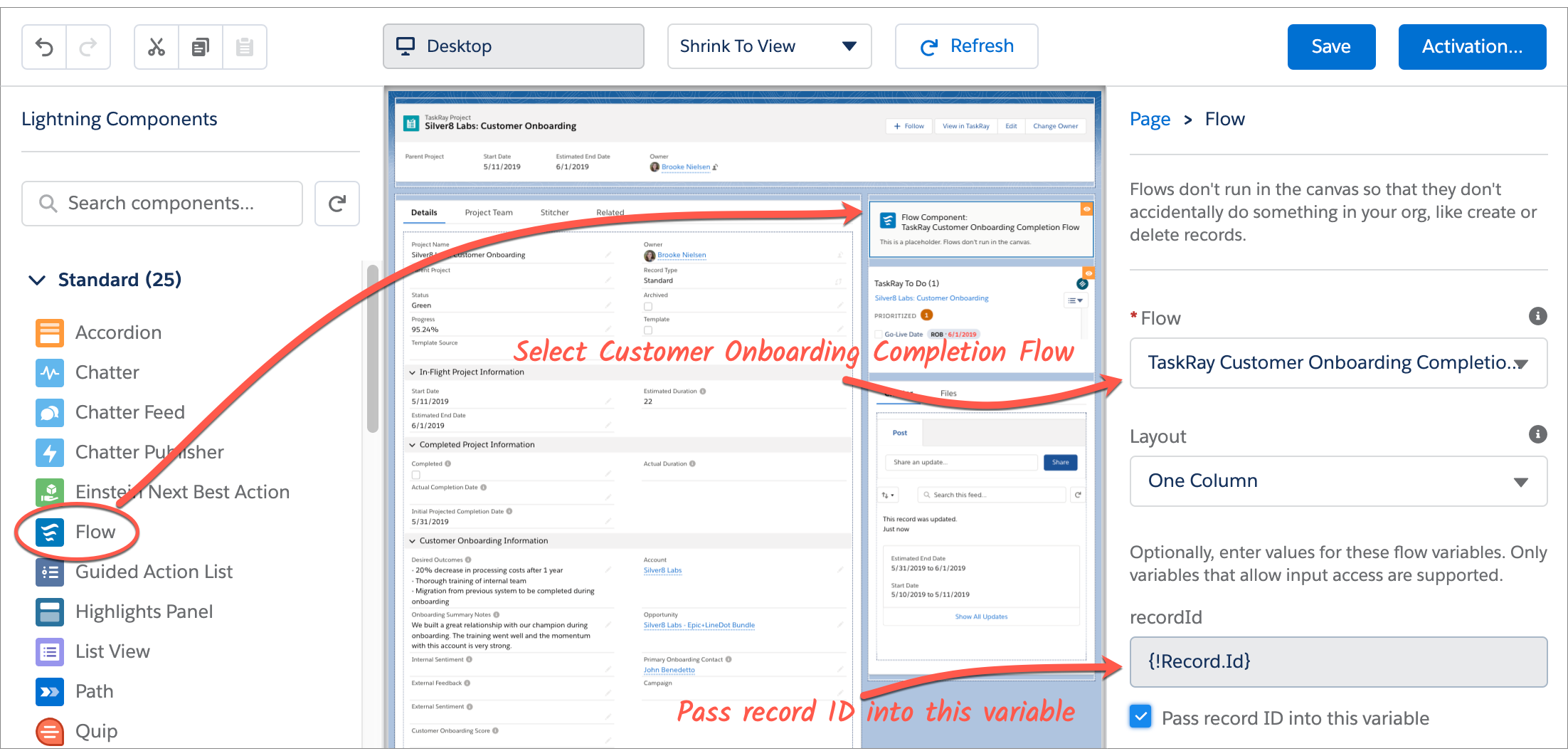Select the Quip component icon
Screen dimensions: 1568x756
tap(50, 731)
